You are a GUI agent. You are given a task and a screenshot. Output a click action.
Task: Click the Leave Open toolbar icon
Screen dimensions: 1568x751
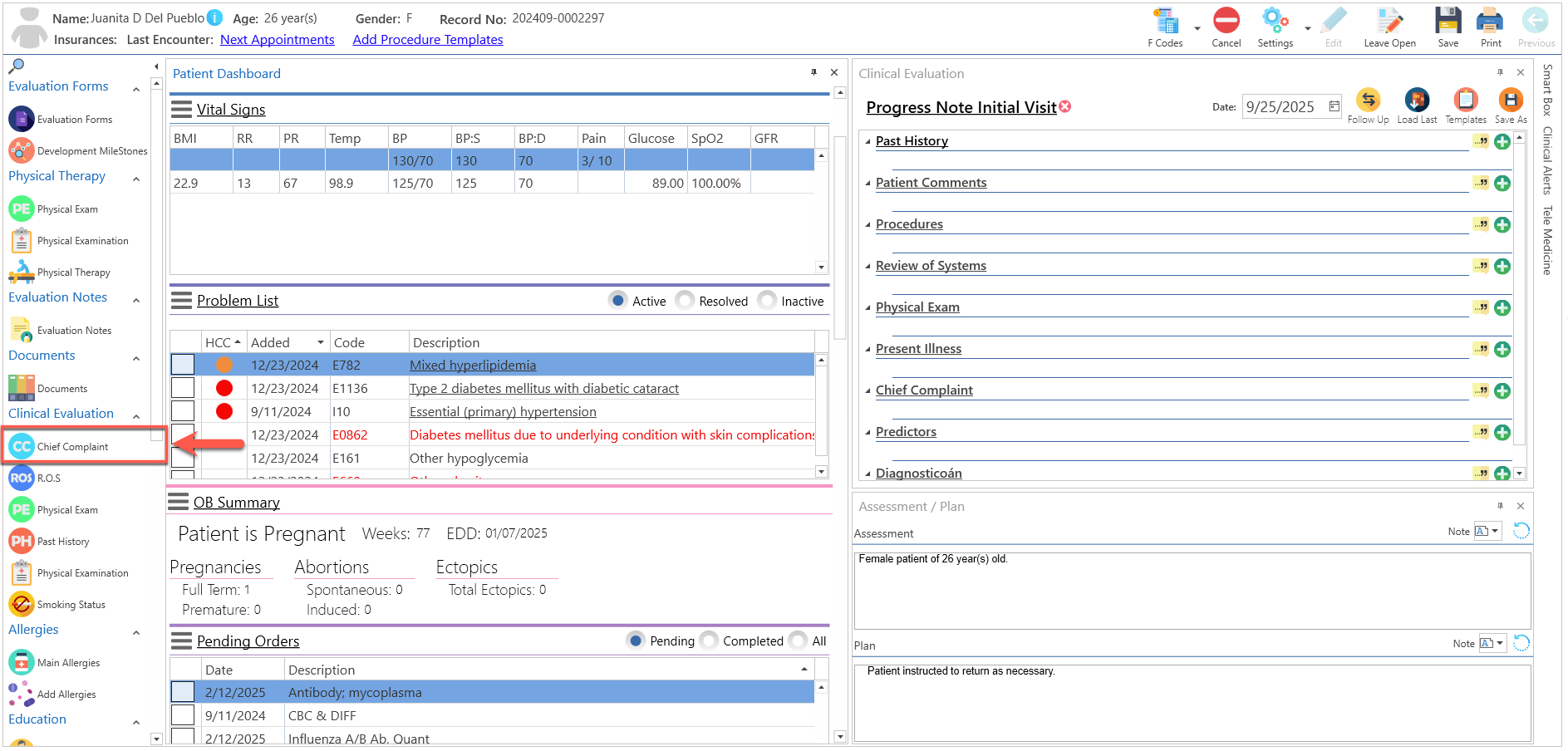[x=1389, y=21]
